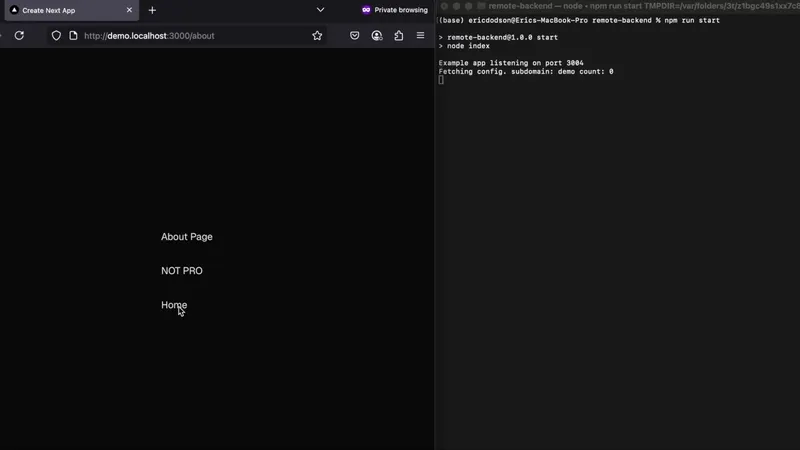
Task: Follow the Home link
Action: coord(174,305)
